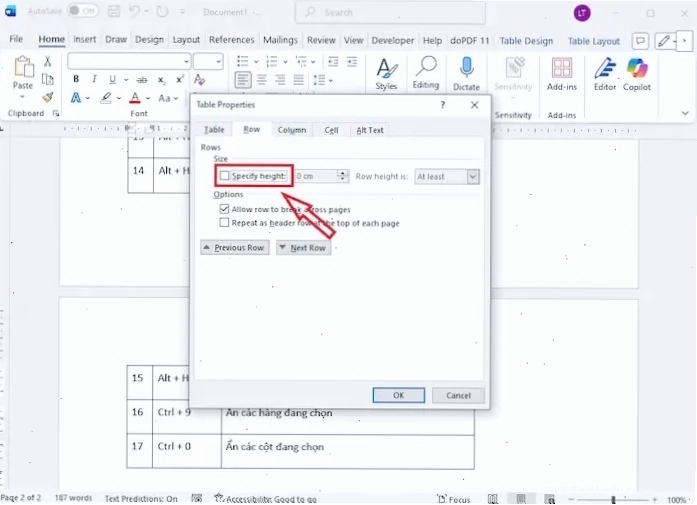Apply Bold formatting

[76, 79]
